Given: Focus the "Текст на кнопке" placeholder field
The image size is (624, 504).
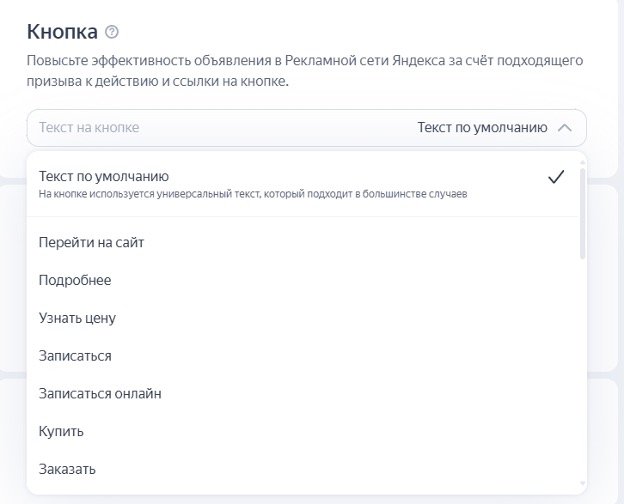Looking at the screenshot, I should 89,128.
